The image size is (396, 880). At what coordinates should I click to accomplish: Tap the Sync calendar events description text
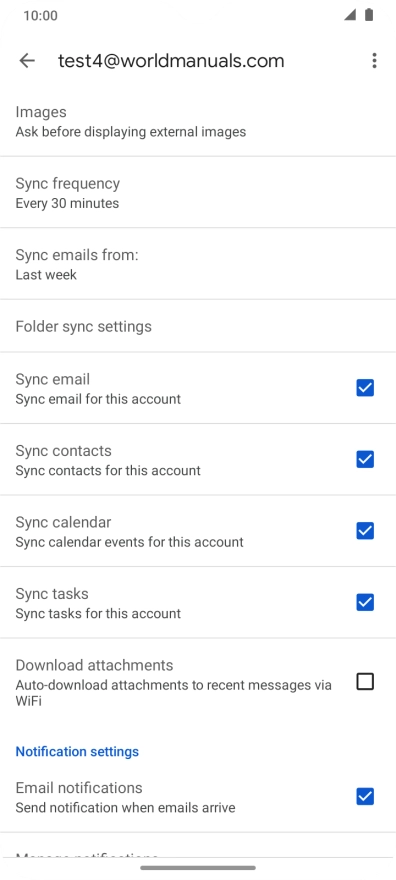tap(130, 542)
